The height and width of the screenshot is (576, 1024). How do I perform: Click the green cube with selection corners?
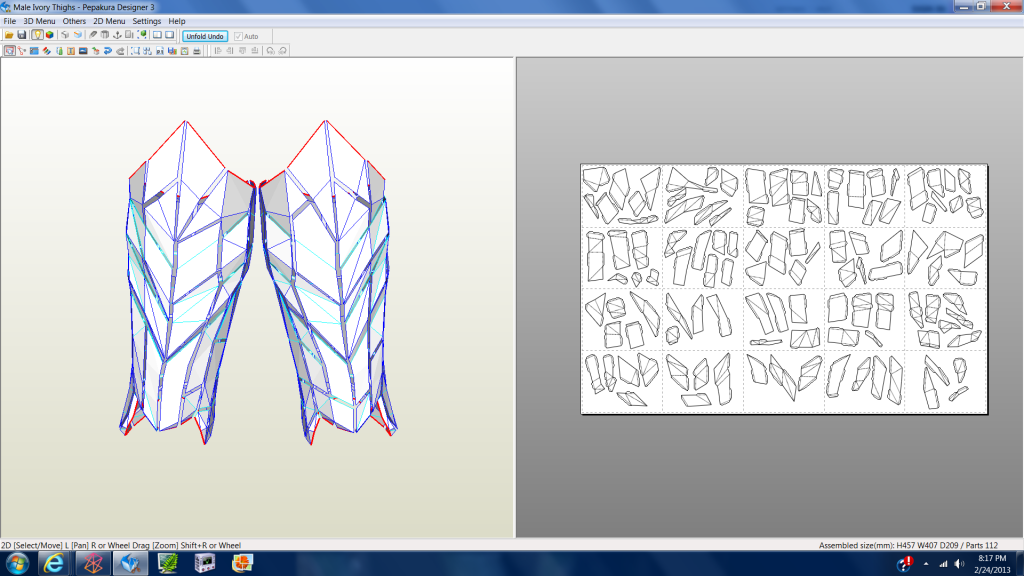(x=142, y=35)
